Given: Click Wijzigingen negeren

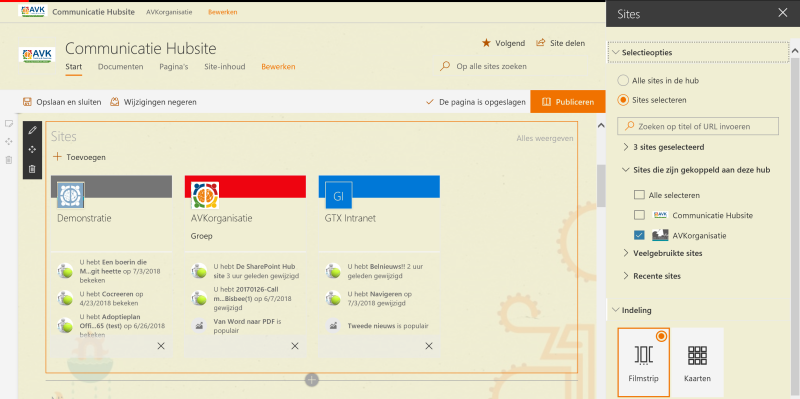Looking at the screenshot, I should point(153,102).
